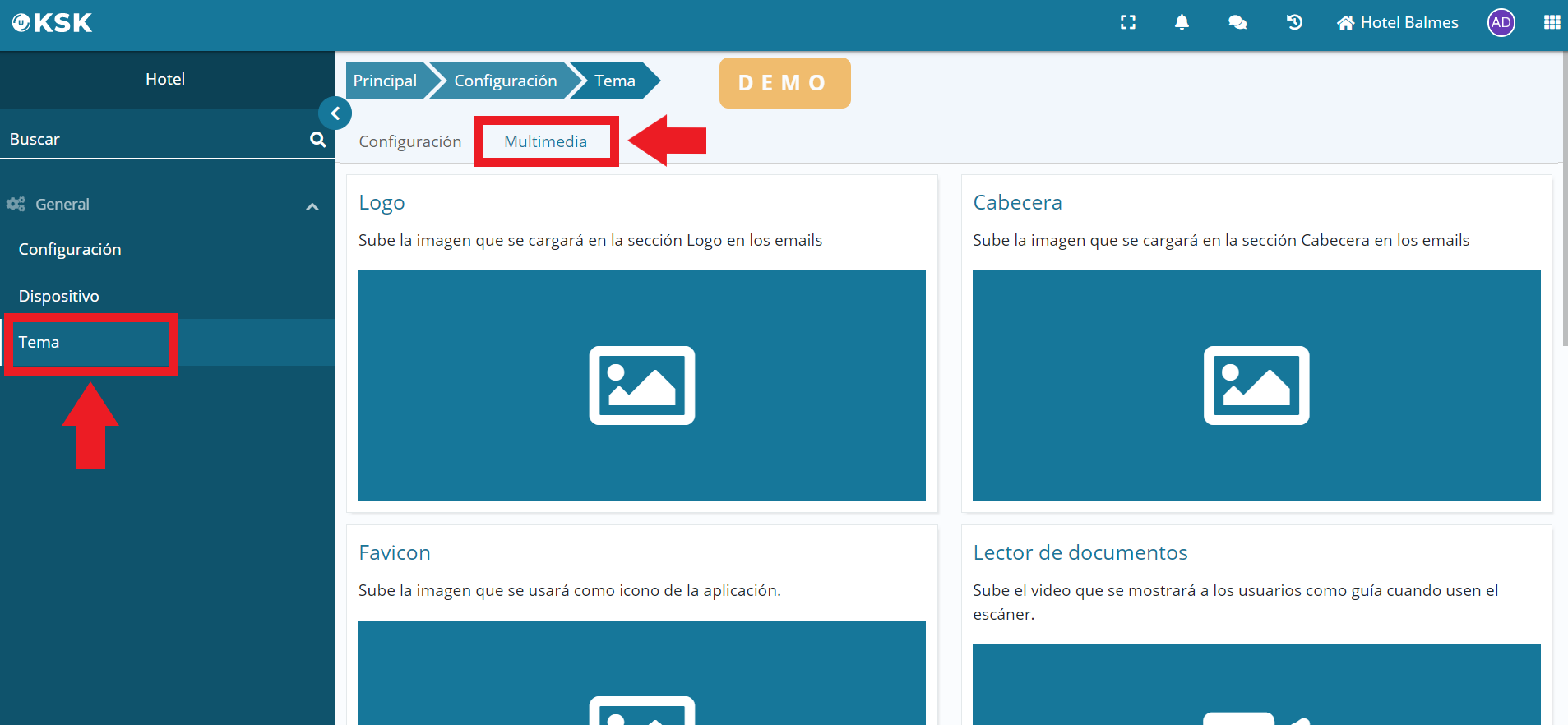Collapse the General menu section
1568x725 pixels.
312,205
